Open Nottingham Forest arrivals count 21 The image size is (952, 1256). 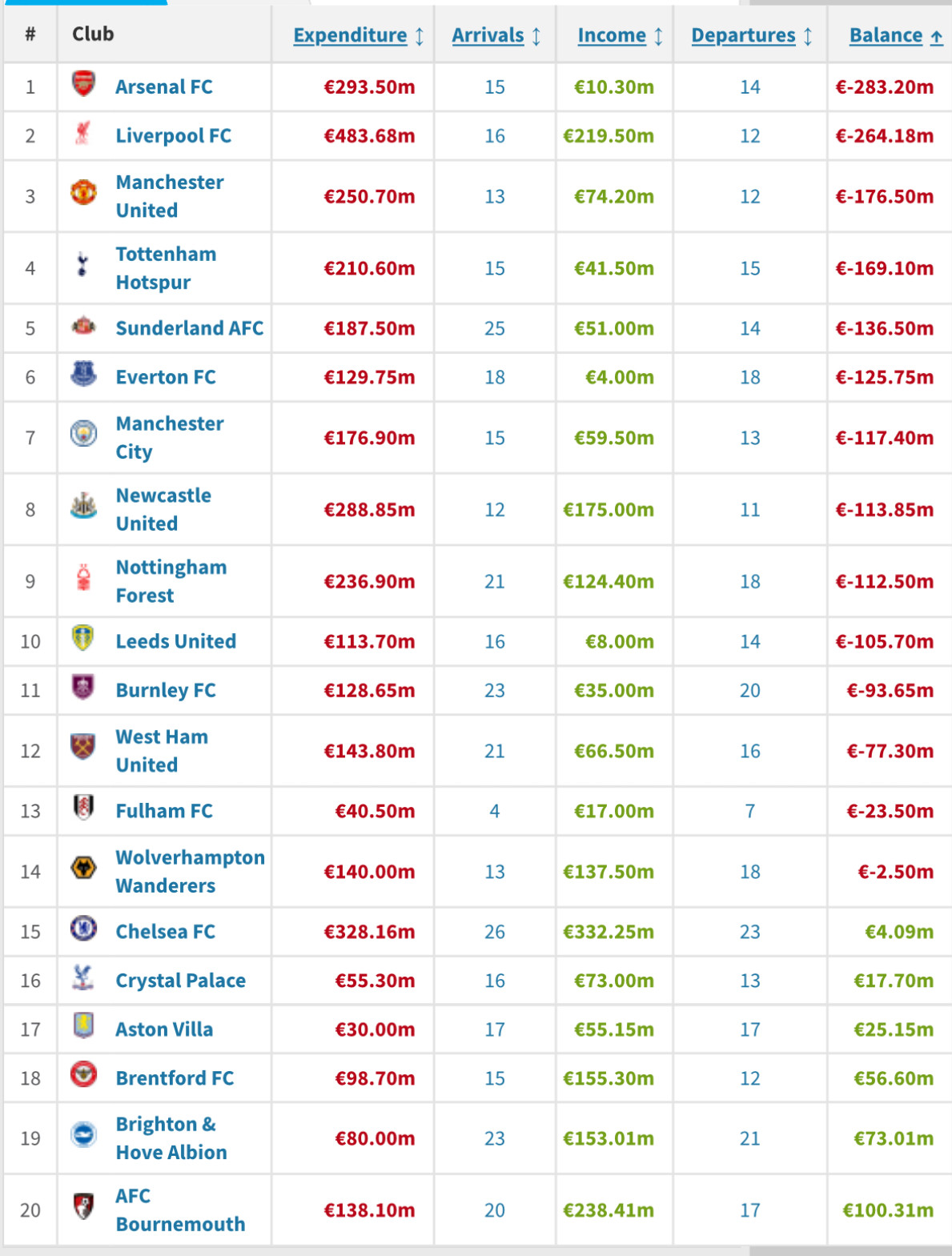click(495, 581)
